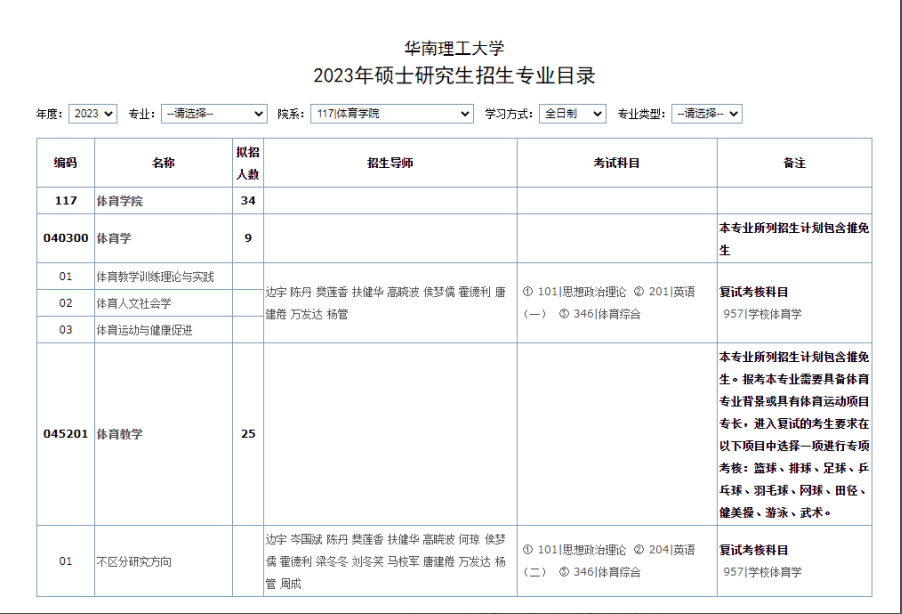
Task: Select direction code 02
Action: point(66,303)
